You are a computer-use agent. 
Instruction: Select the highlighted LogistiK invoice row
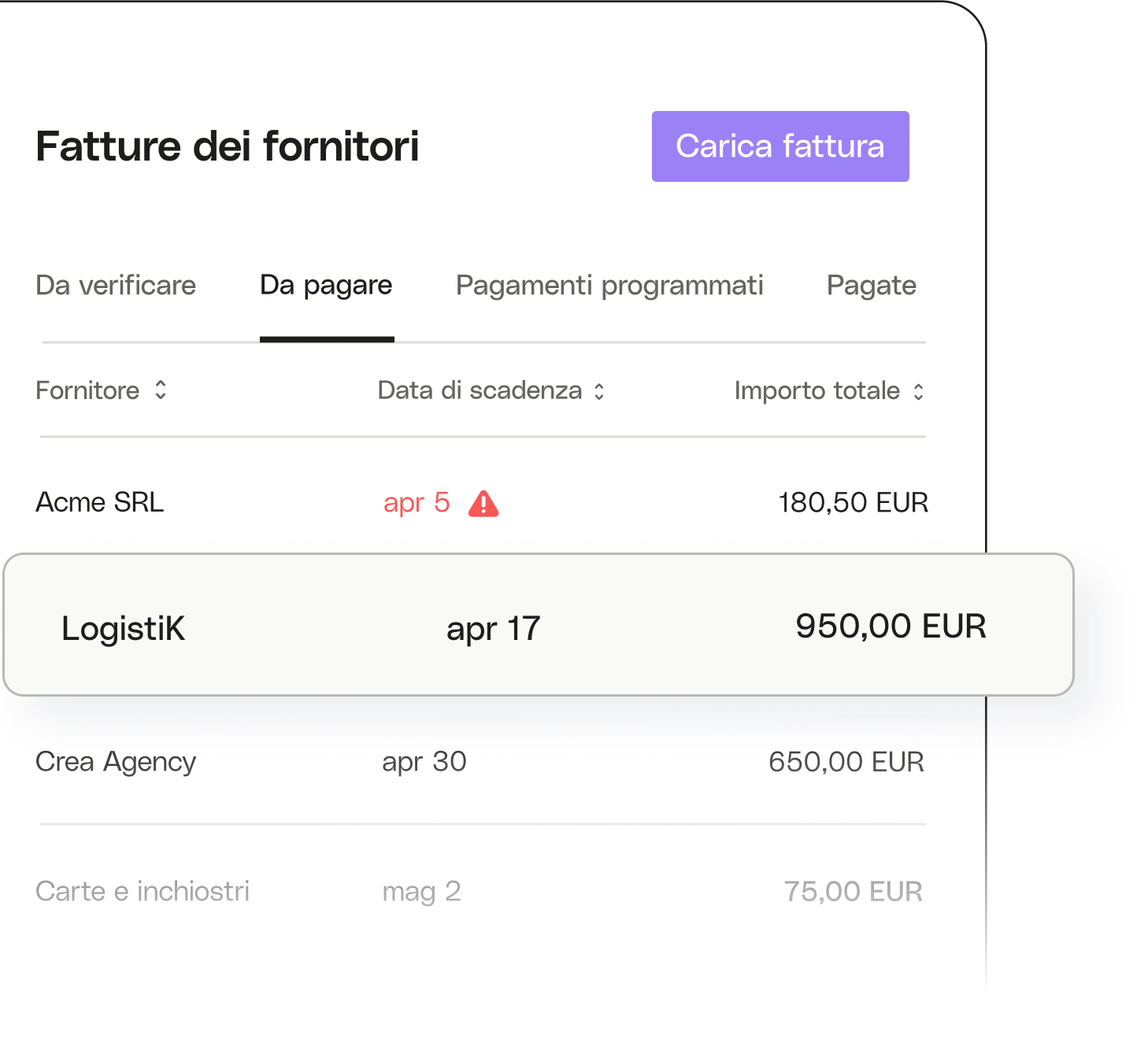point(539,625)
